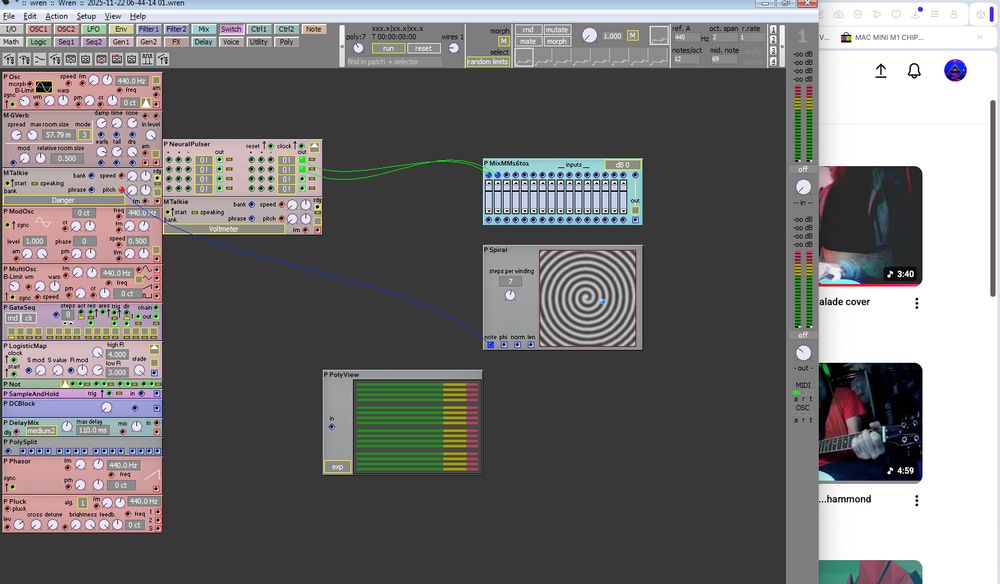Click the Osc waveform shape display

pyautogui.click(x=44, y=88)
